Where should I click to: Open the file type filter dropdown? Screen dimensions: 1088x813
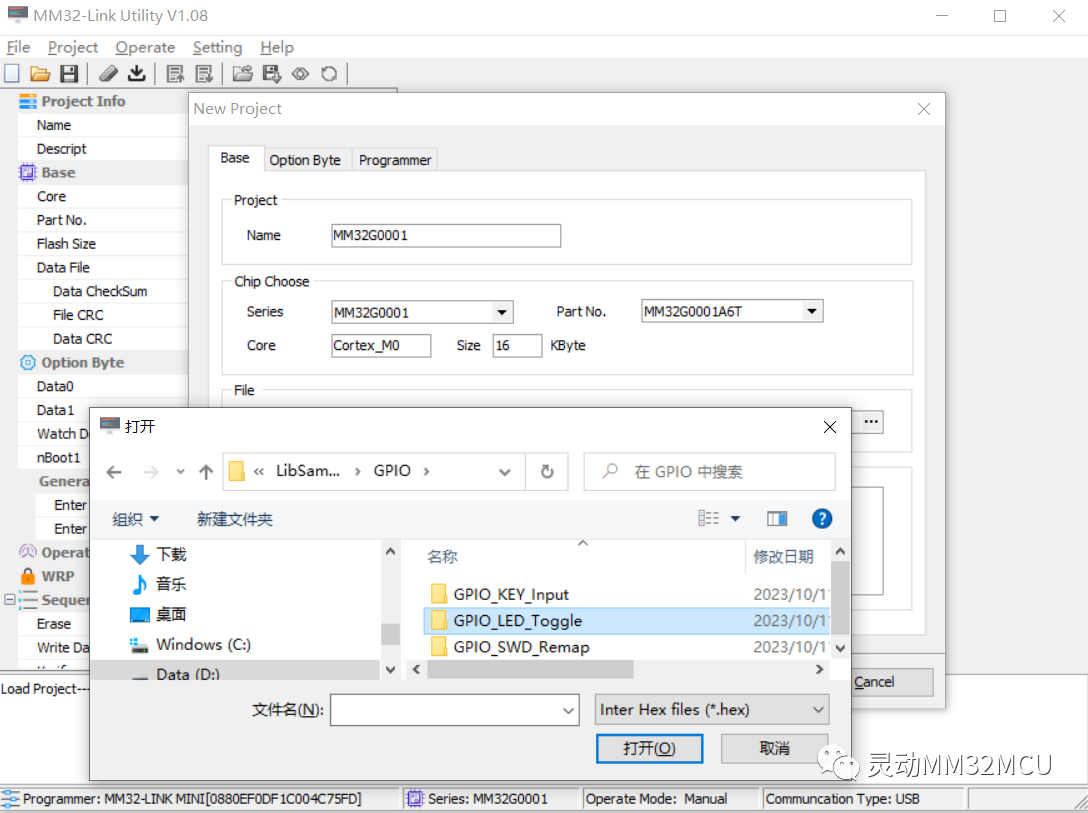click(x=712, y=710)
